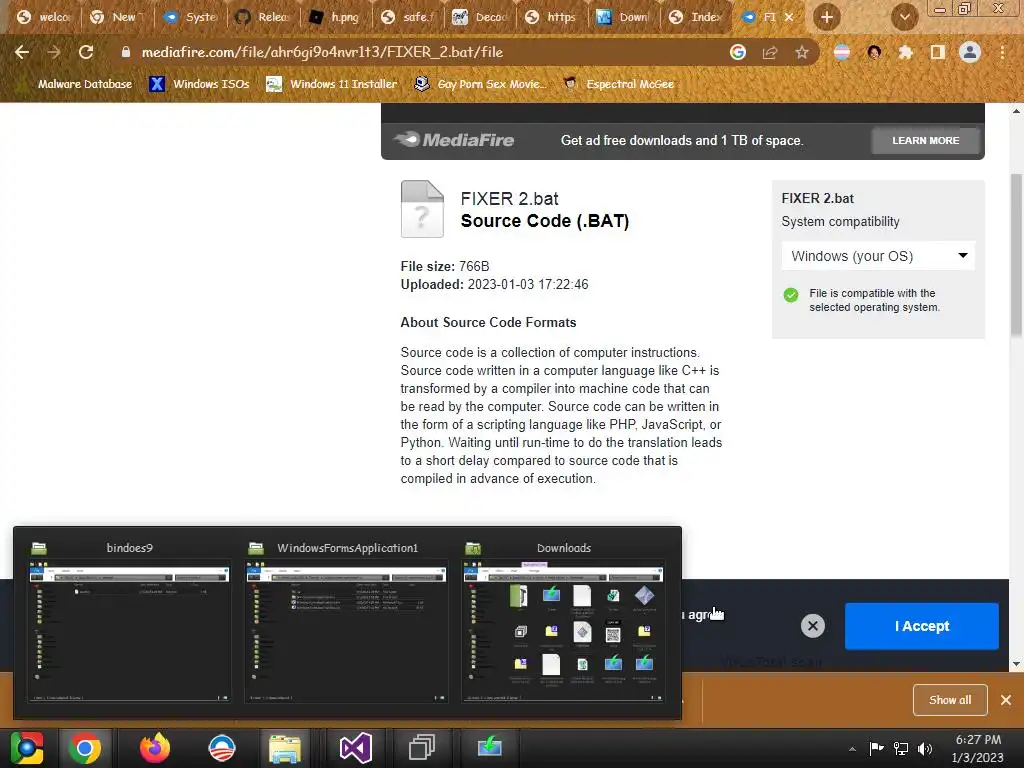Image resolution: width=1024 pixels, height=768 pixels.
Task: Click the page vertical scrollbar
Action: tap(1016, 255)
